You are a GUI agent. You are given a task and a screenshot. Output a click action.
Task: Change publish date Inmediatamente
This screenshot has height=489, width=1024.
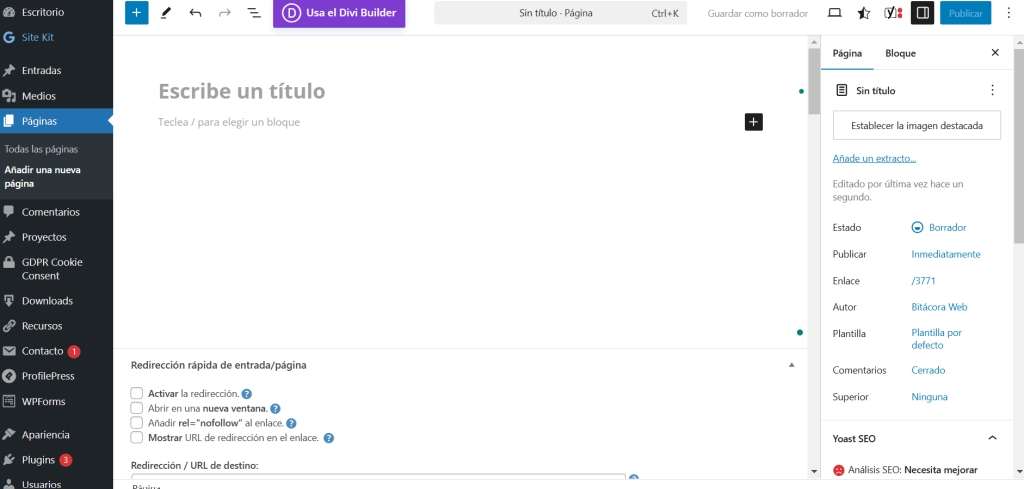(946, 254)
